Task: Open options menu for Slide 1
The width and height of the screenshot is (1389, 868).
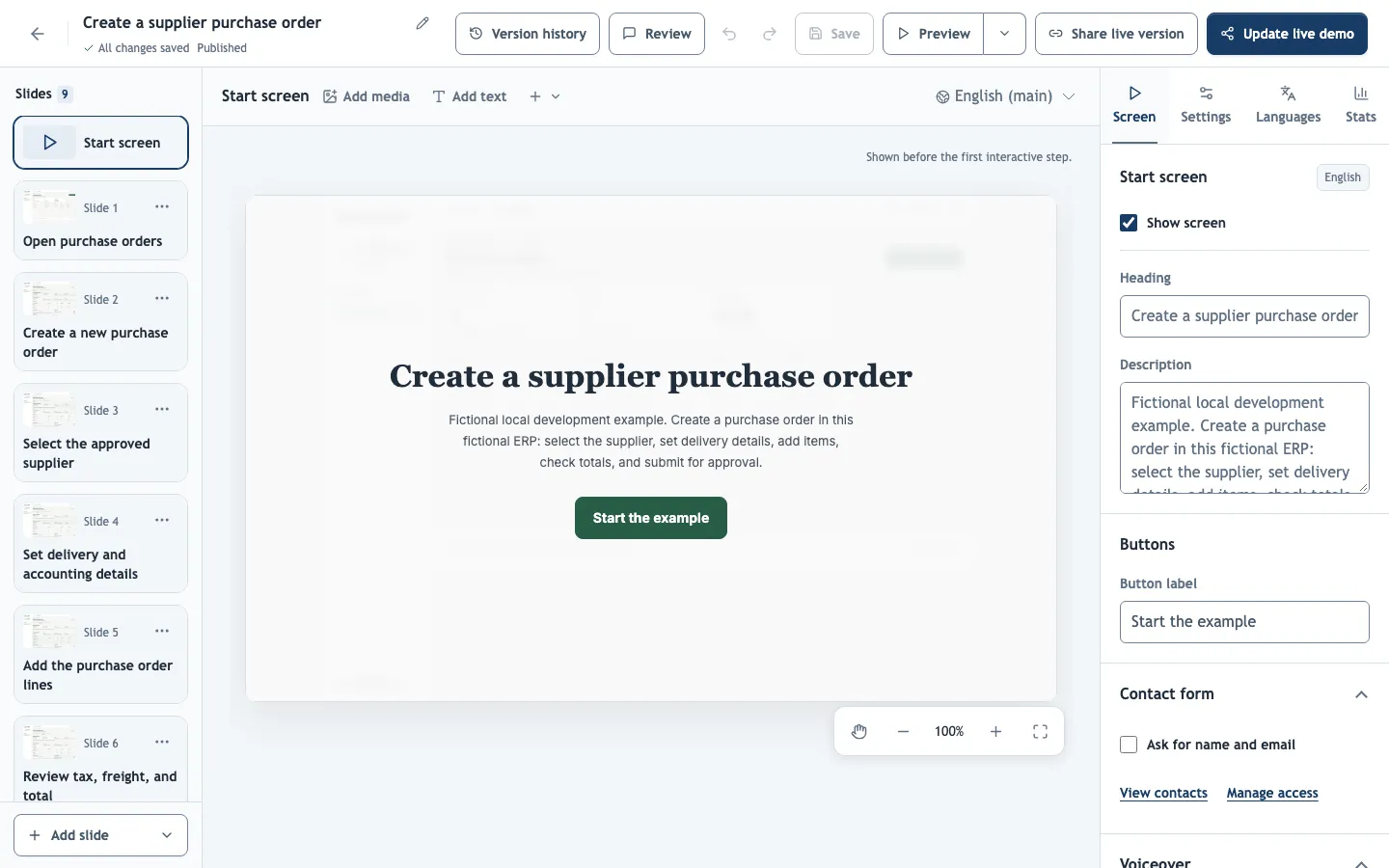Action: [162, 207]
